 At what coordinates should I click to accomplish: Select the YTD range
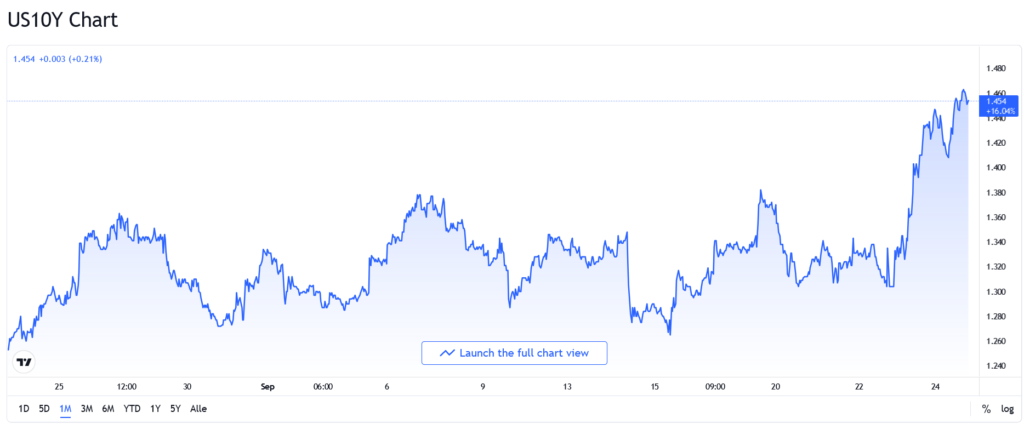[132, 408]
